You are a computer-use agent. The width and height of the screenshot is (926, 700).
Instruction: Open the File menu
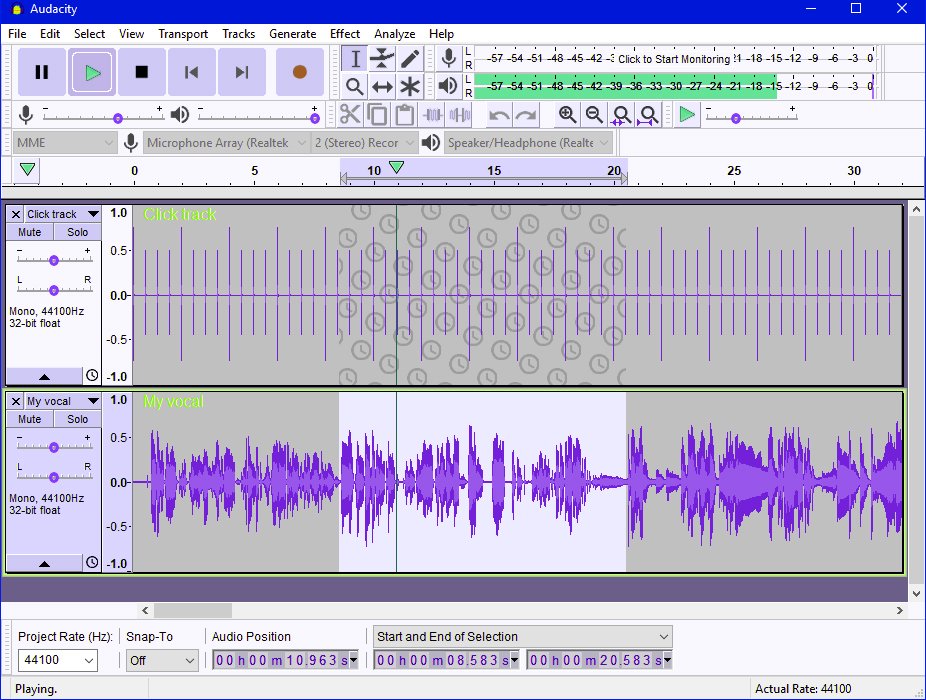tap(17, 34)
